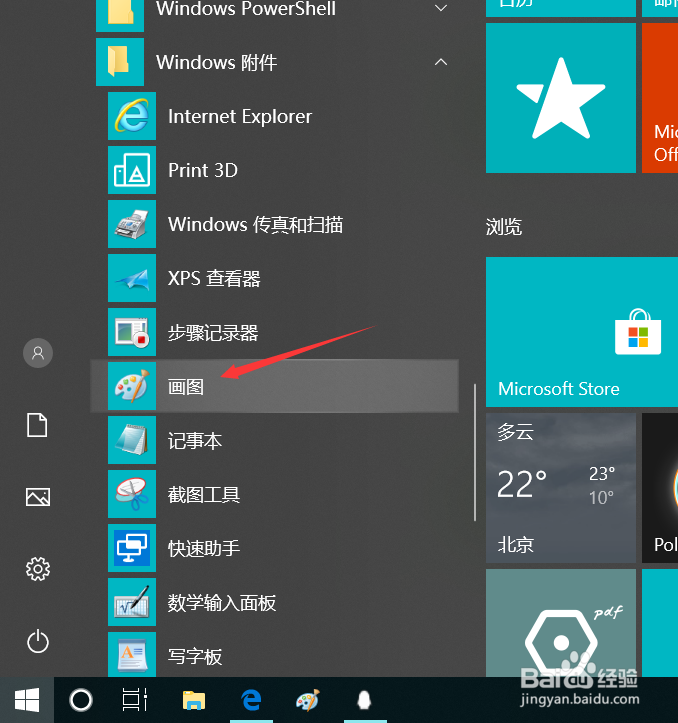Screen dimensions: 678x723
Task: Select the 记事本 text label
Action: pyautogui.click(x=195, y=440)
